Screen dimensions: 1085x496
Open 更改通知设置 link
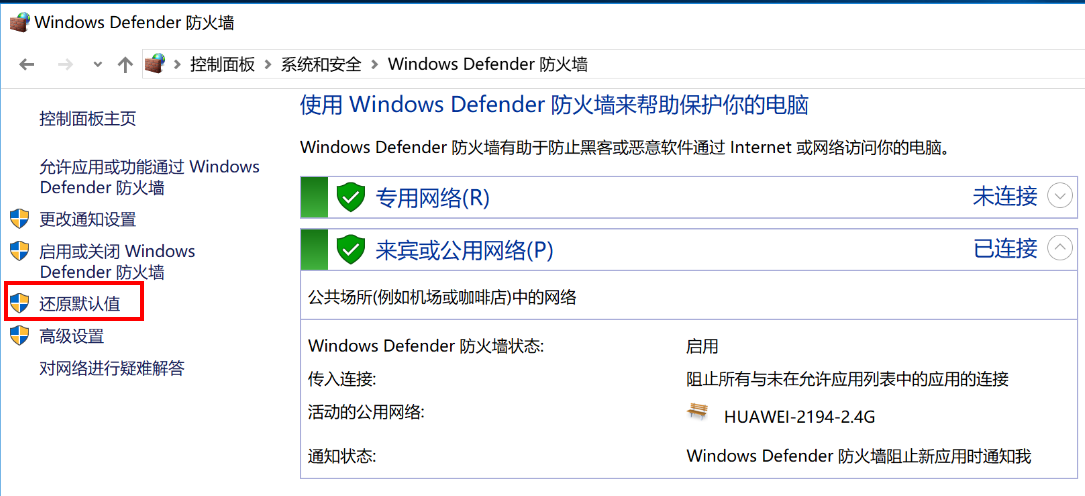(88, 219)
